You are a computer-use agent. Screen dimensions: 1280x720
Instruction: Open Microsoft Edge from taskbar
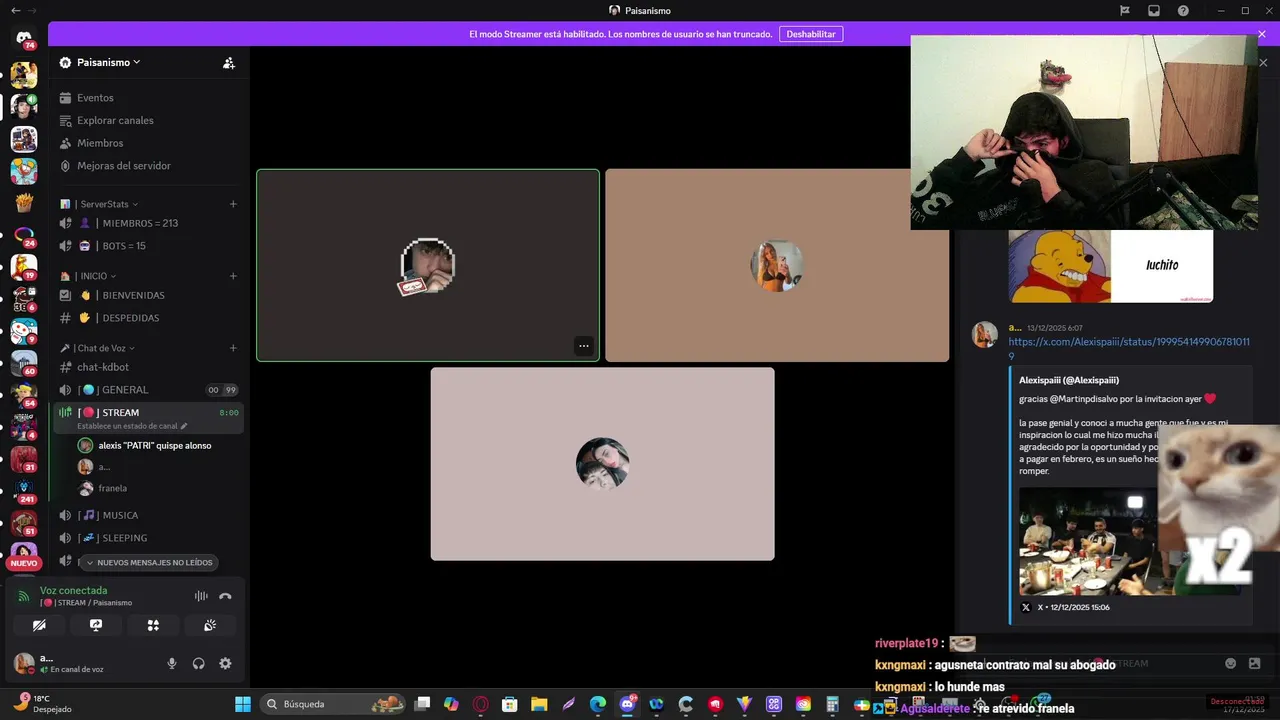[x=598, y=704]
